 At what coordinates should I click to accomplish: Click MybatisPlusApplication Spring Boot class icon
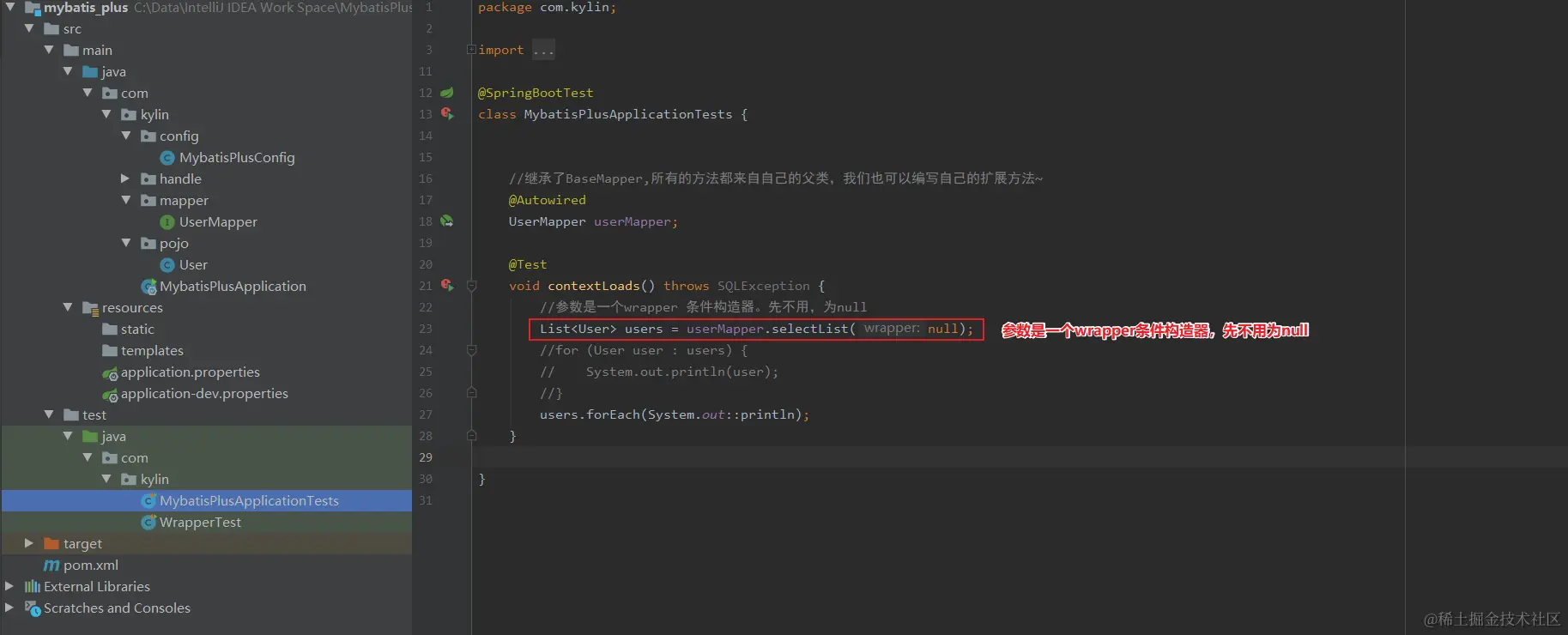click(x=148, y=287)
